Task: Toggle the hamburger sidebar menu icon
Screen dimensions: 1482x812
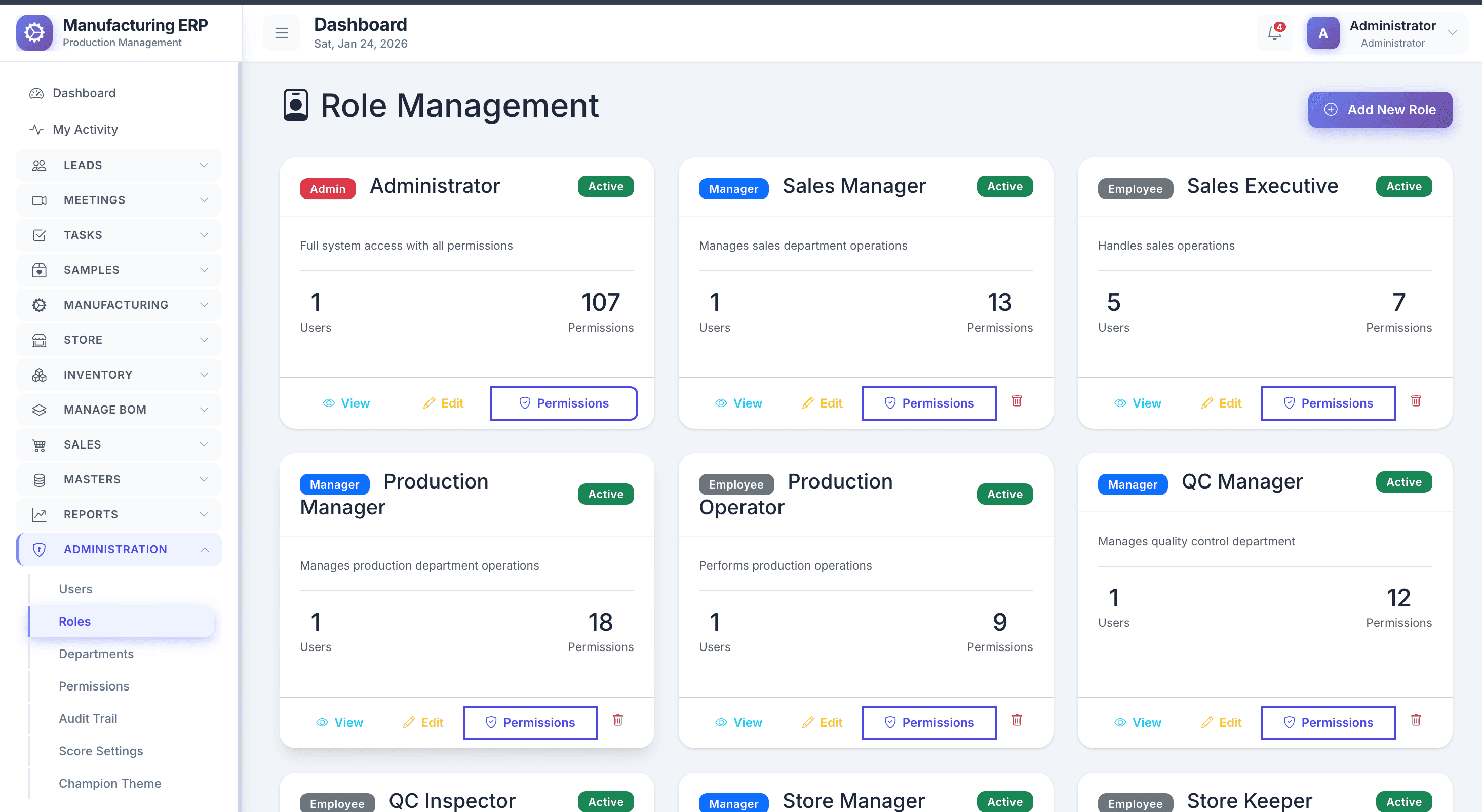Action: pos(281,33)
